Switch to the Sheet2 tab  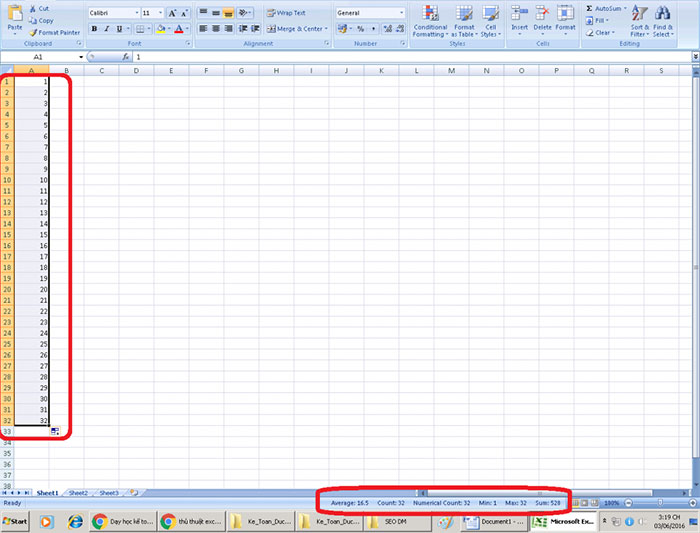point(78,493)
